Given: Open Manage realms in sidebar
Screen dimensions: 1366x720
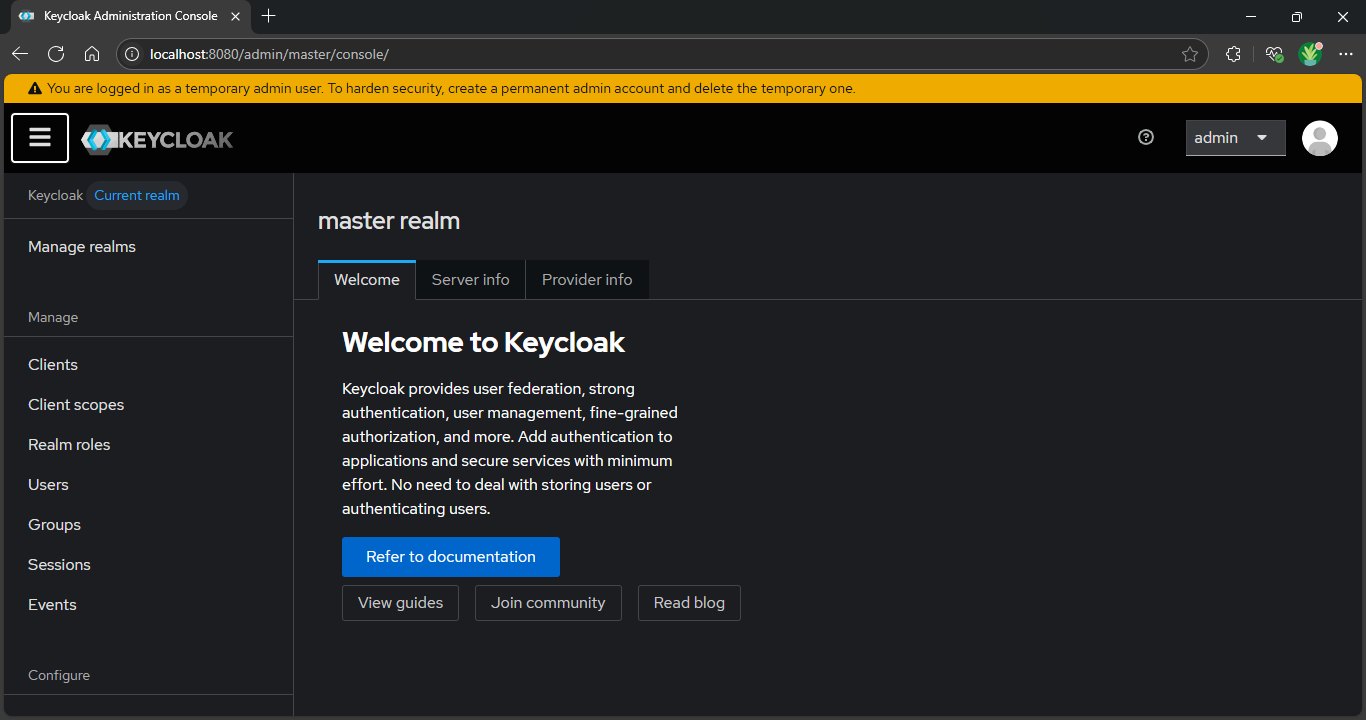Looking at the screenshot, I should [82, 247].
